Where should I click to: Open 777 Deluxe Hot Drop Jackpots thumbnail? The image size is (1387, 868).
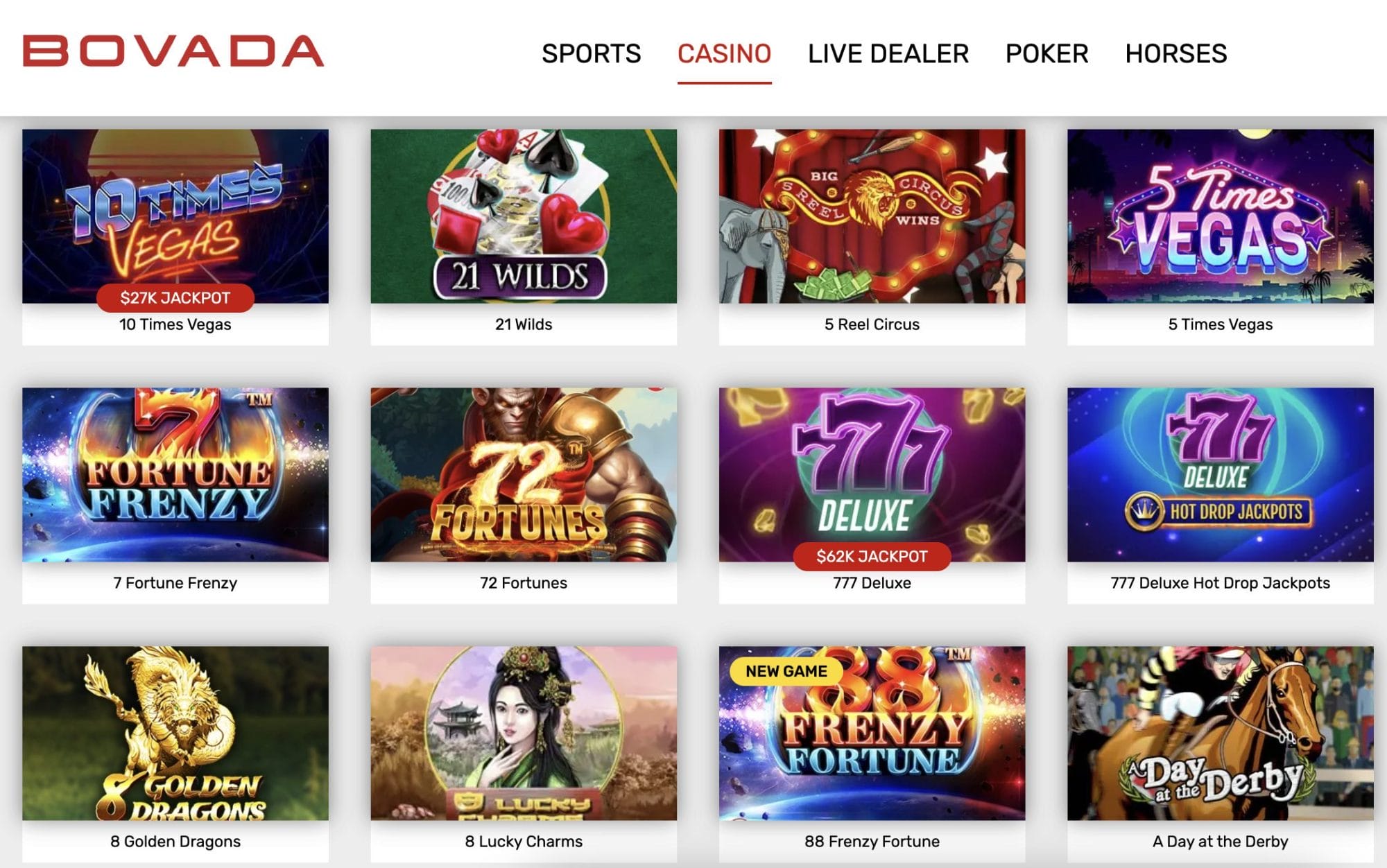pyautogui.click(x=1221, y=474)
